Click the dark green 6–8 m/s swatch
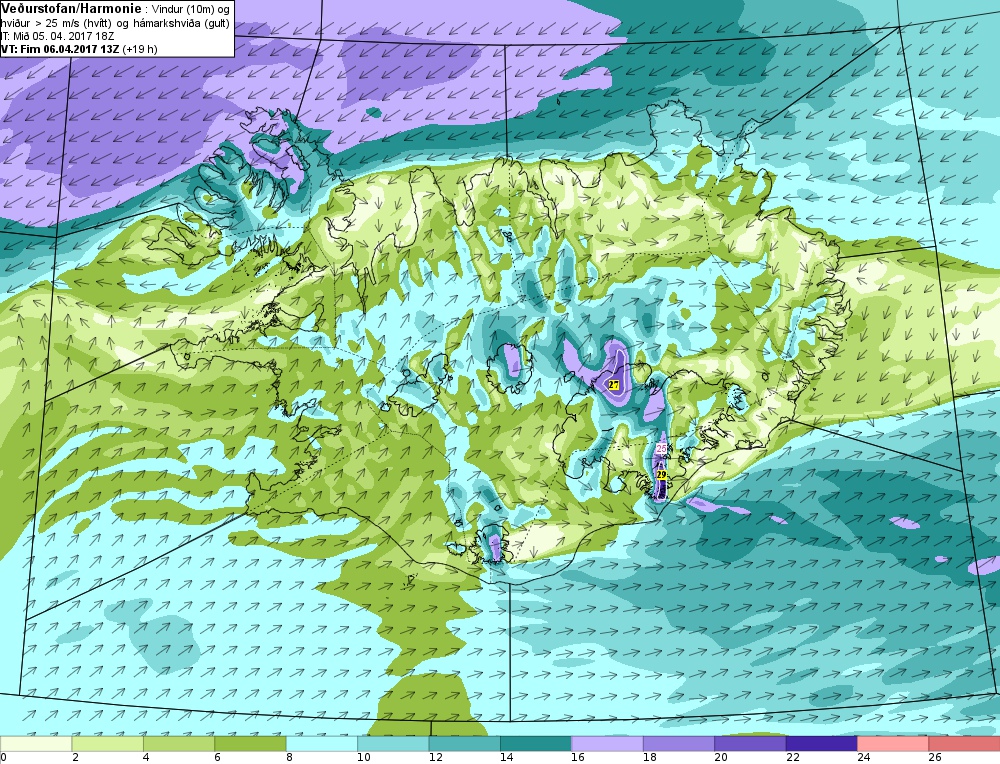 click(251, 744)
